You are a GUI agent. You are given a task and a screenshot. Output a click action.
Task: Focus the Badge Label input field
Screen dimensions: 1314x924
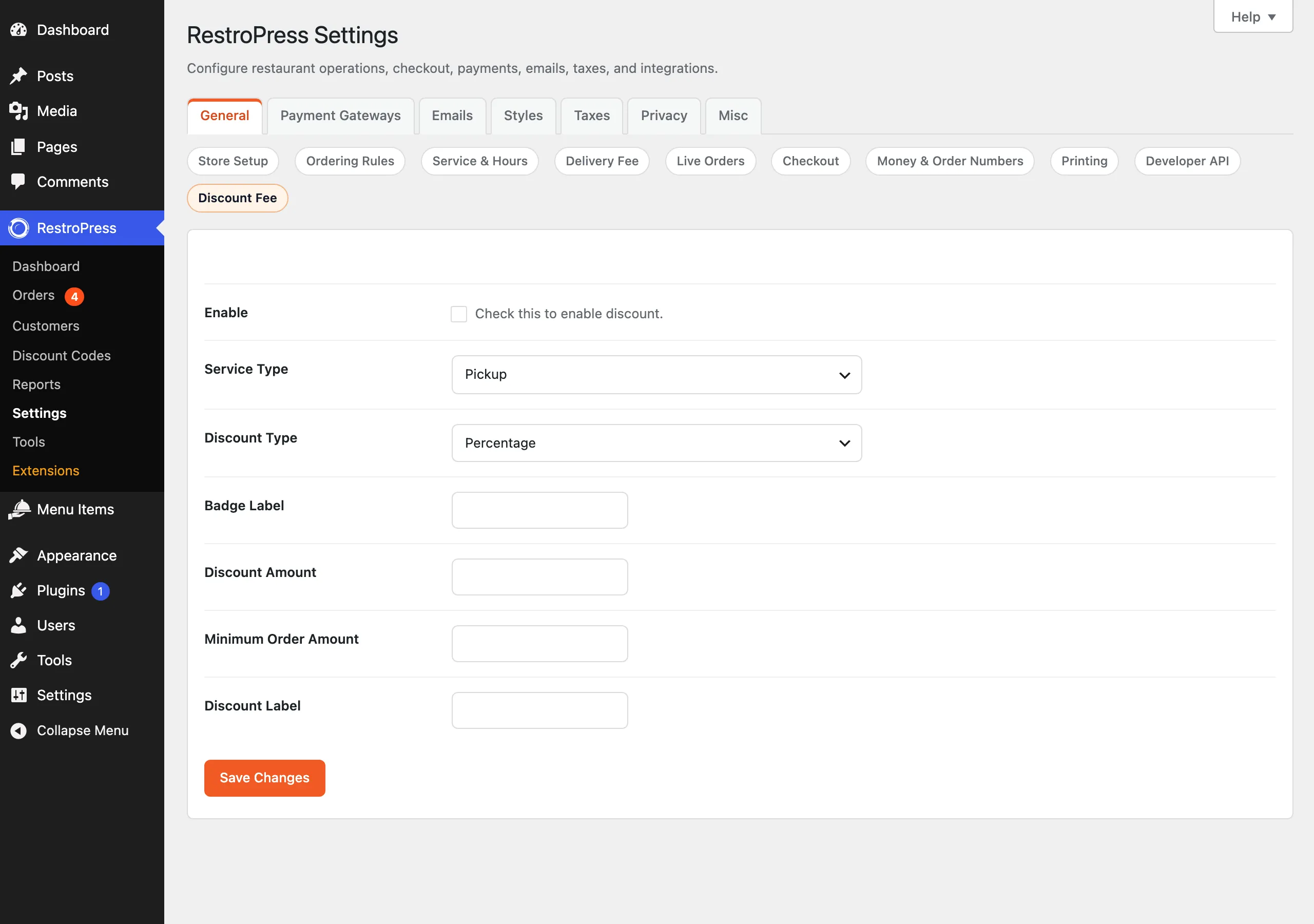tap(539, 510)
